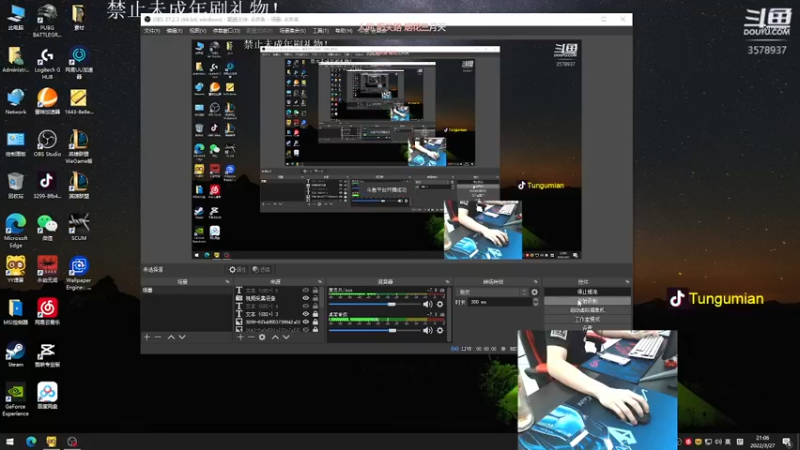
Task: Remove the selected source with Sources minus icon
Action: (251, 337)
